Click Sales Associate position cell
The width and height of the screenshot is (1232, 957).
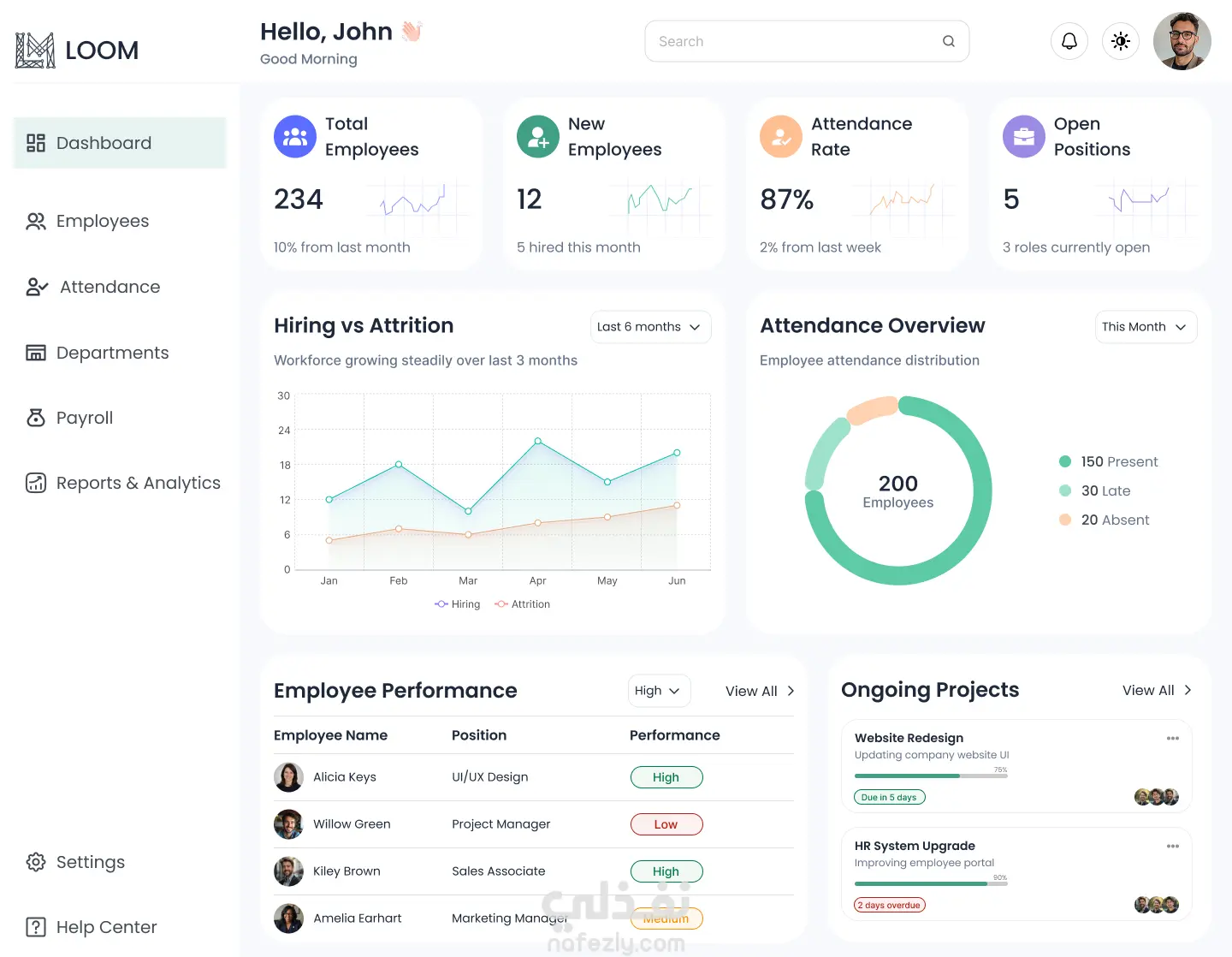(499, 871)
